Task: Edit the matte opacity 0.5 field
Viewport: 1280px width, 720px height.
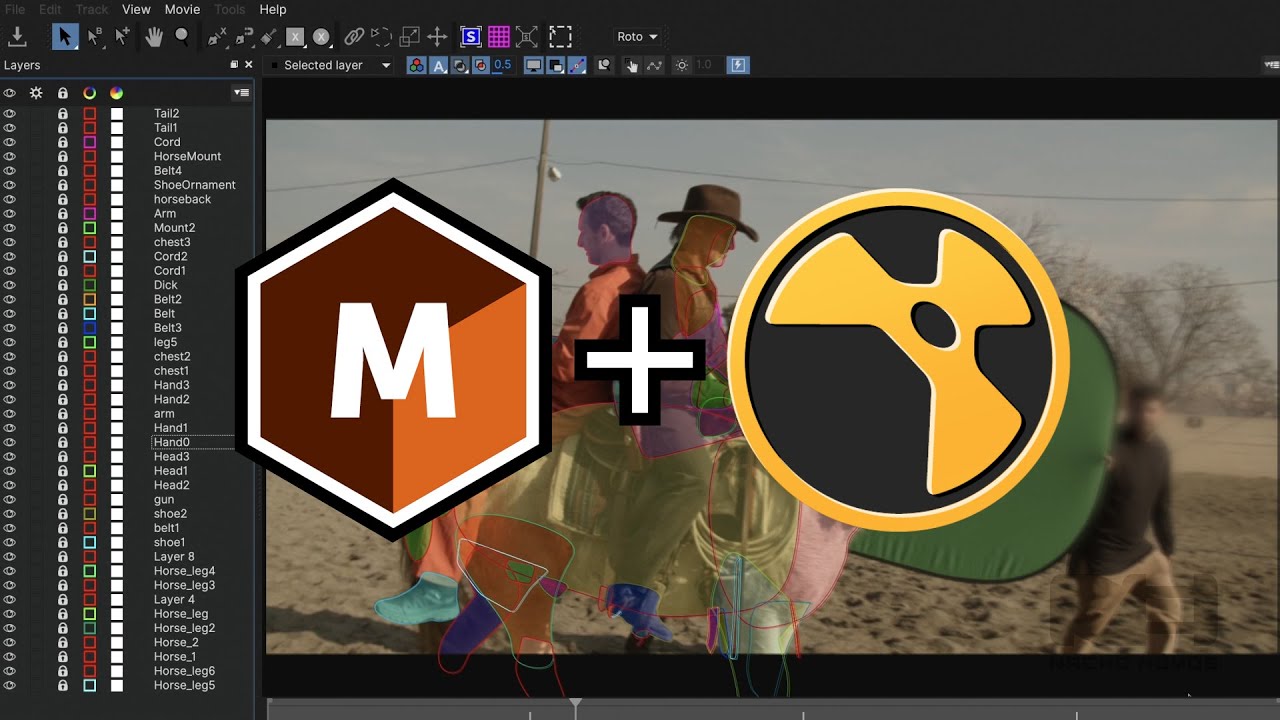Action: [502, 65]
